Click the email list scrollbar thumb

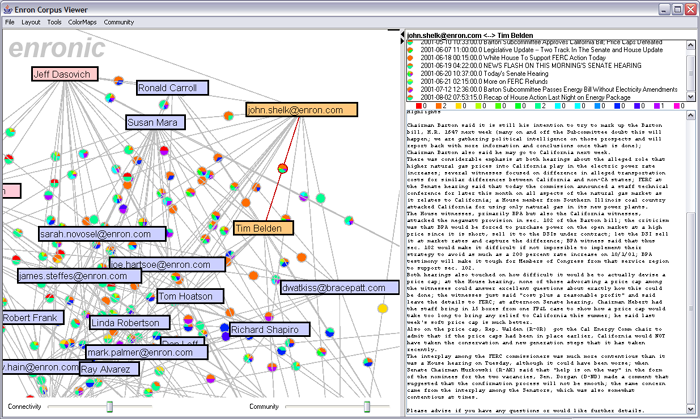tap(691, 74)
